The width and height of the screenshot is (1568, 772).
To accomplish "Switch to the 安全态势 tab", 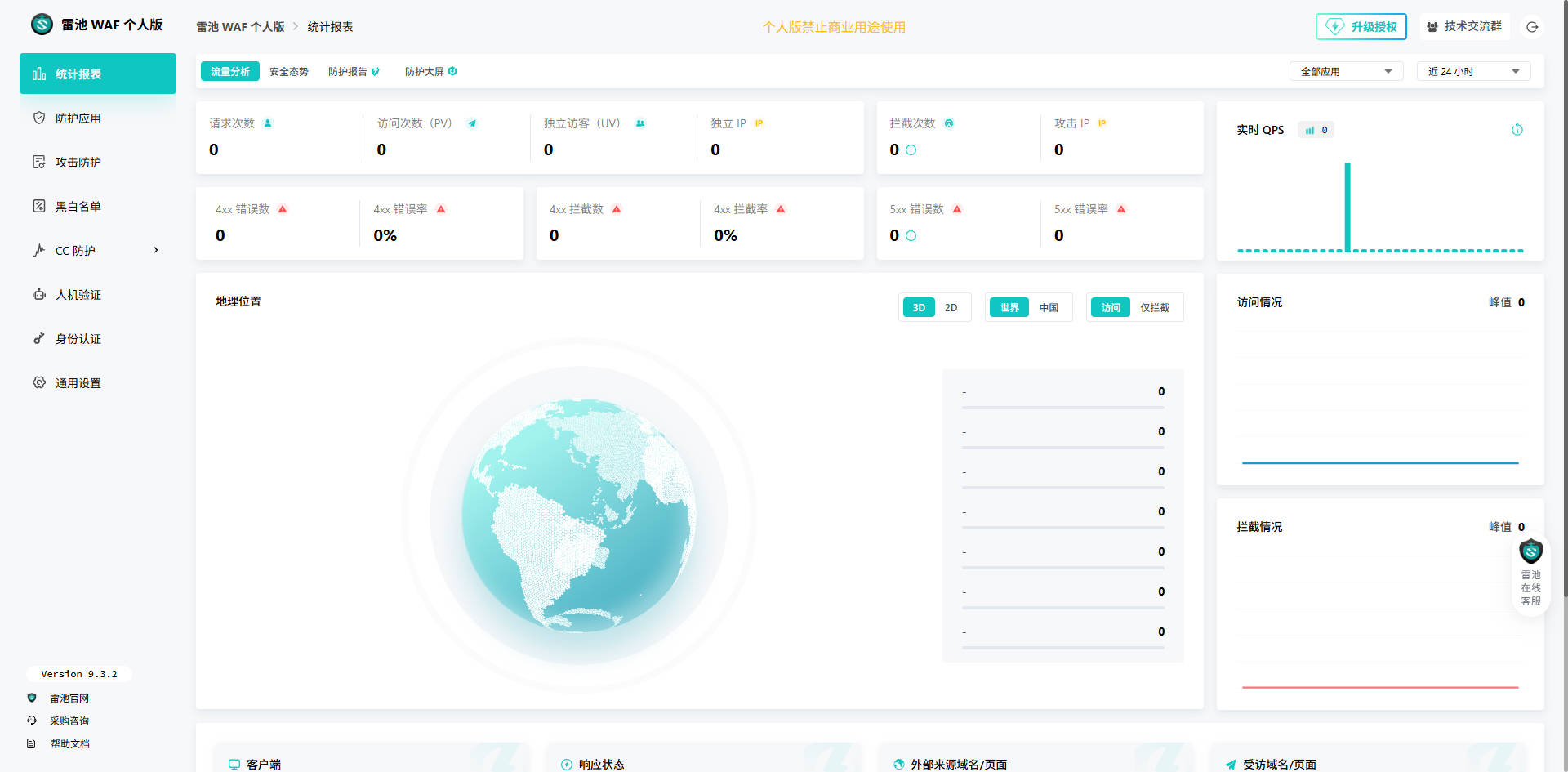I will coord(289,71).
